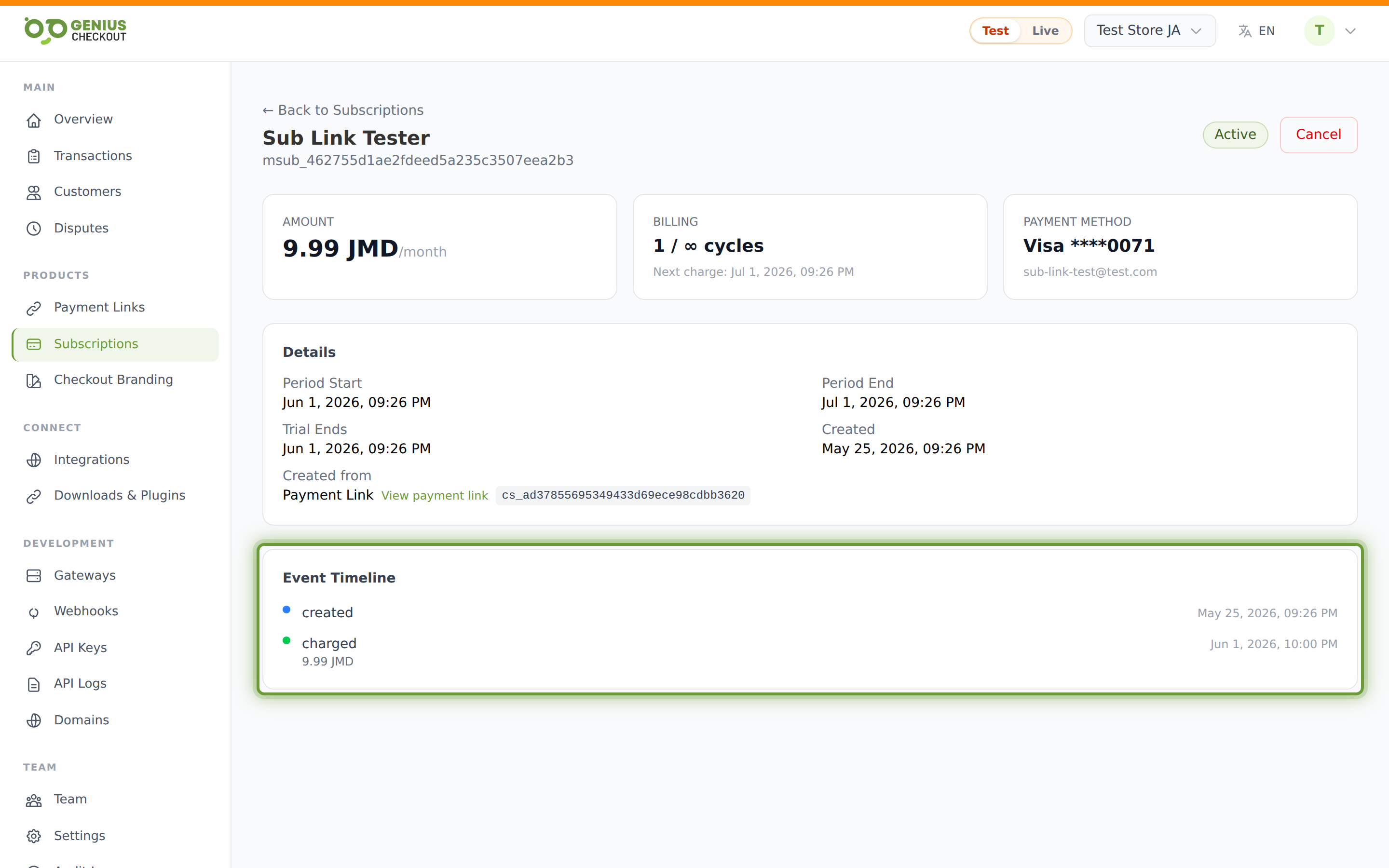This screenshot has height=868, width=1389.
Task: Navigate to Webhooks
Action: [x=115, y=611]
